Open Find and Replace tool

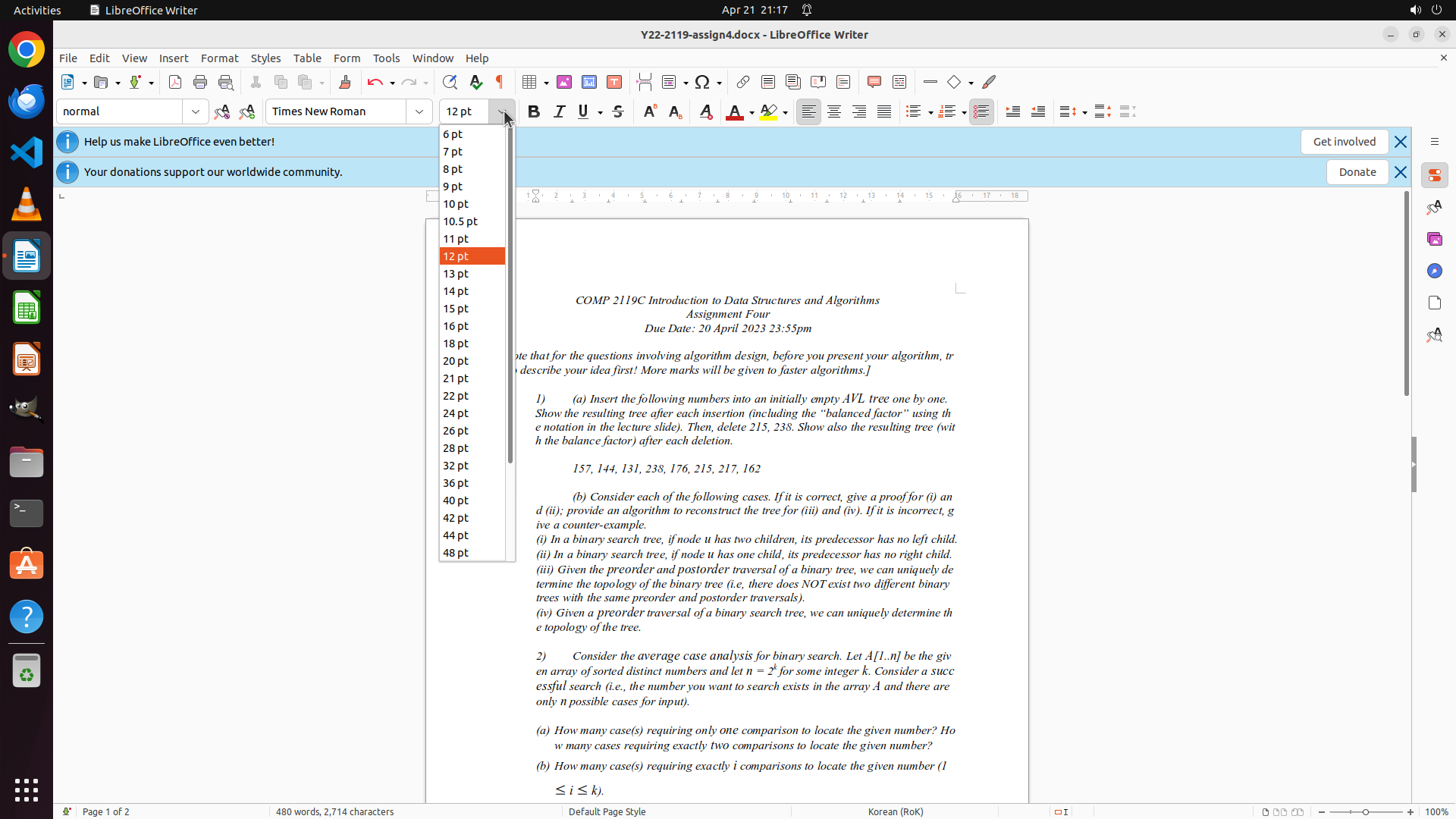[450, 82]
